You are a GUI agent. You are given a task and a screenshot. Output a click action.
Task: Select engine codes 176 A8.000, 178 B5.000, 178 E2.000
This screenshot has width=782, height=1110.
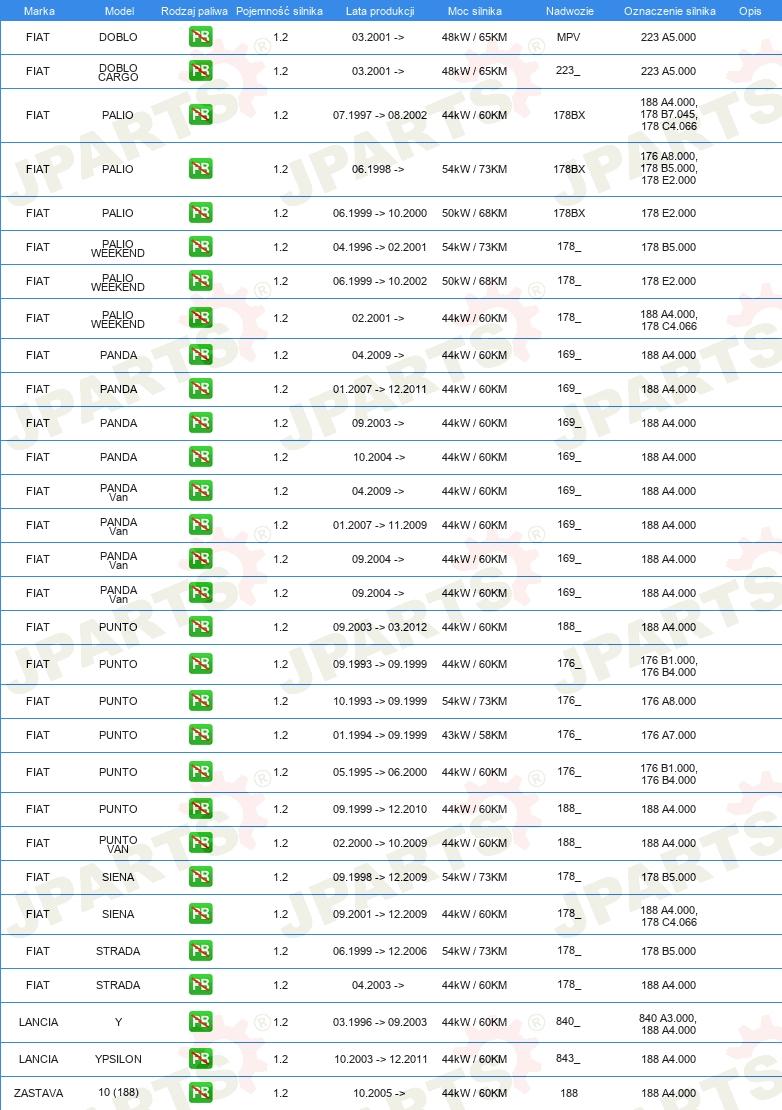click(669, 168)
